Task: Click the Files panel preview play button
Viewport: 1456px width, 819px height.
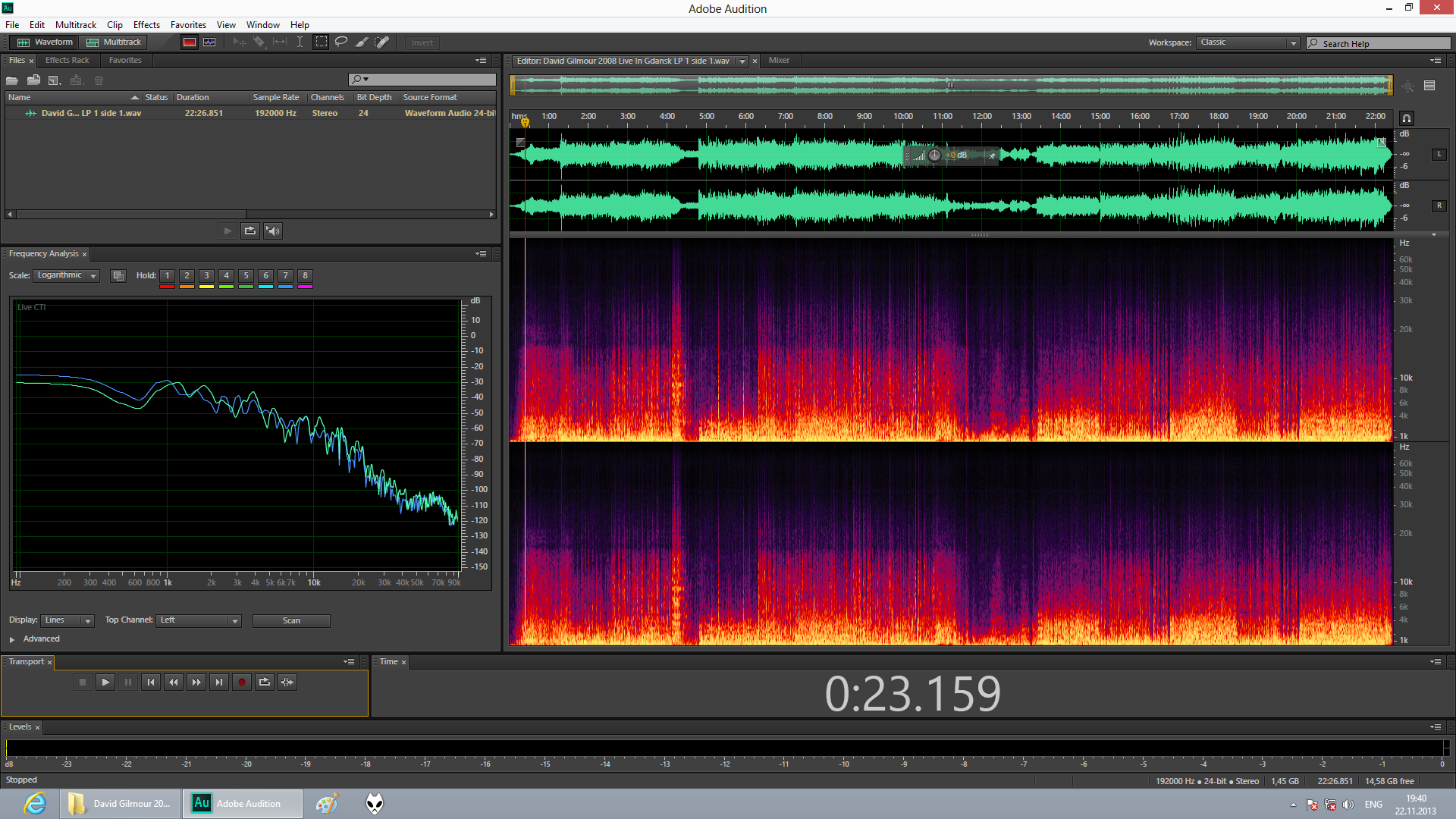Action: [x=227, y=231]
